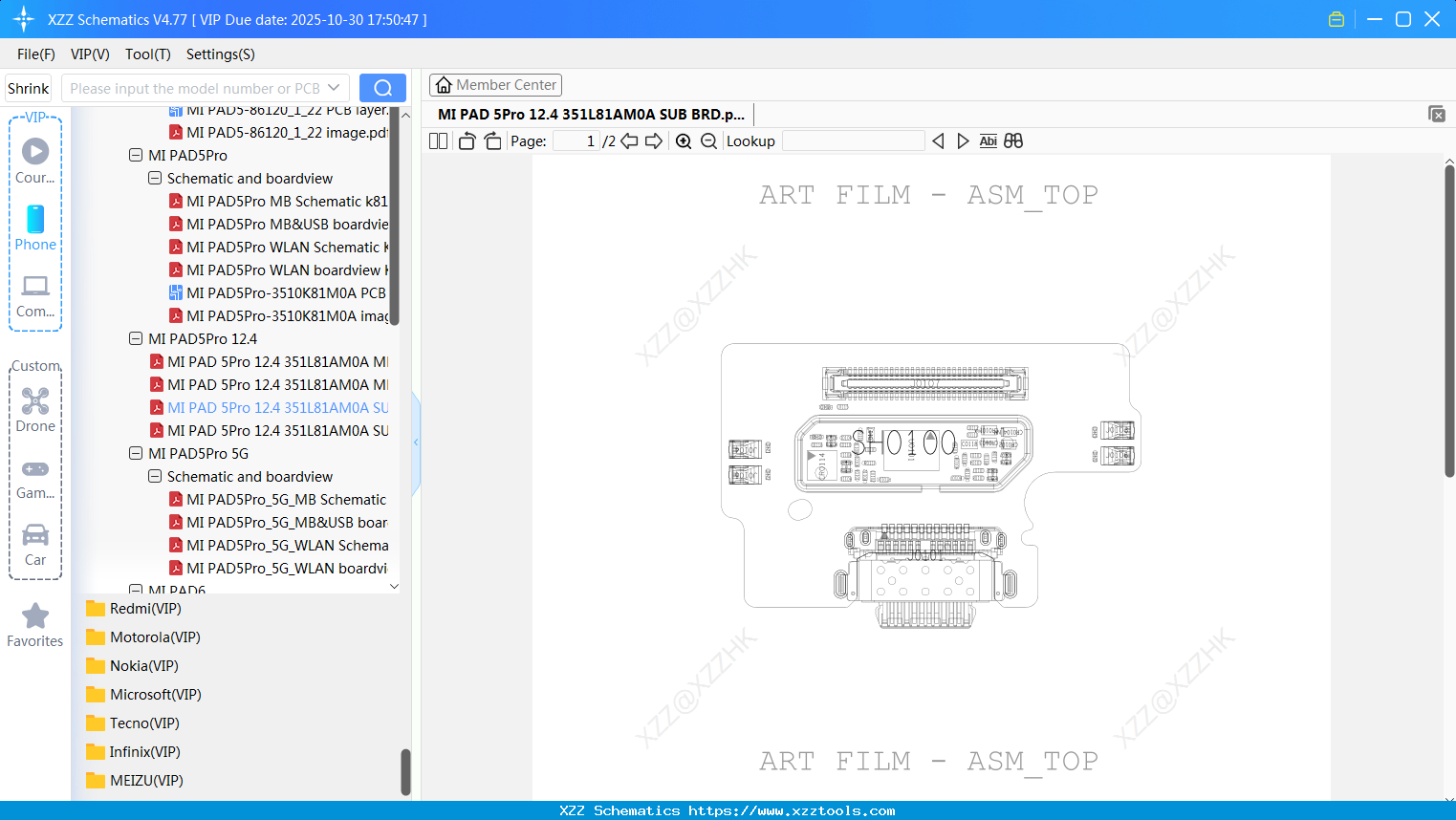Collapse Schematic and boardview under MI PAD5Pro 5G
This screenshot has width=1456, height=820.
[x=155, y=476]
